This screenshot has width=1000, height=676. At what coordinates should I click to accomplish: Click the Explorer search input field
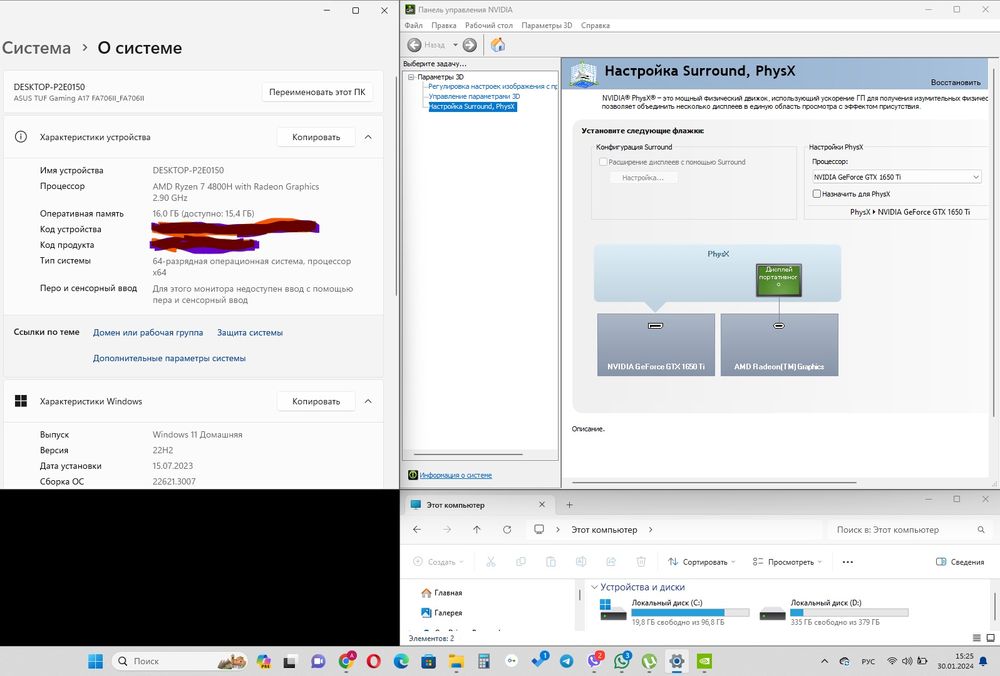coord(910,530)
